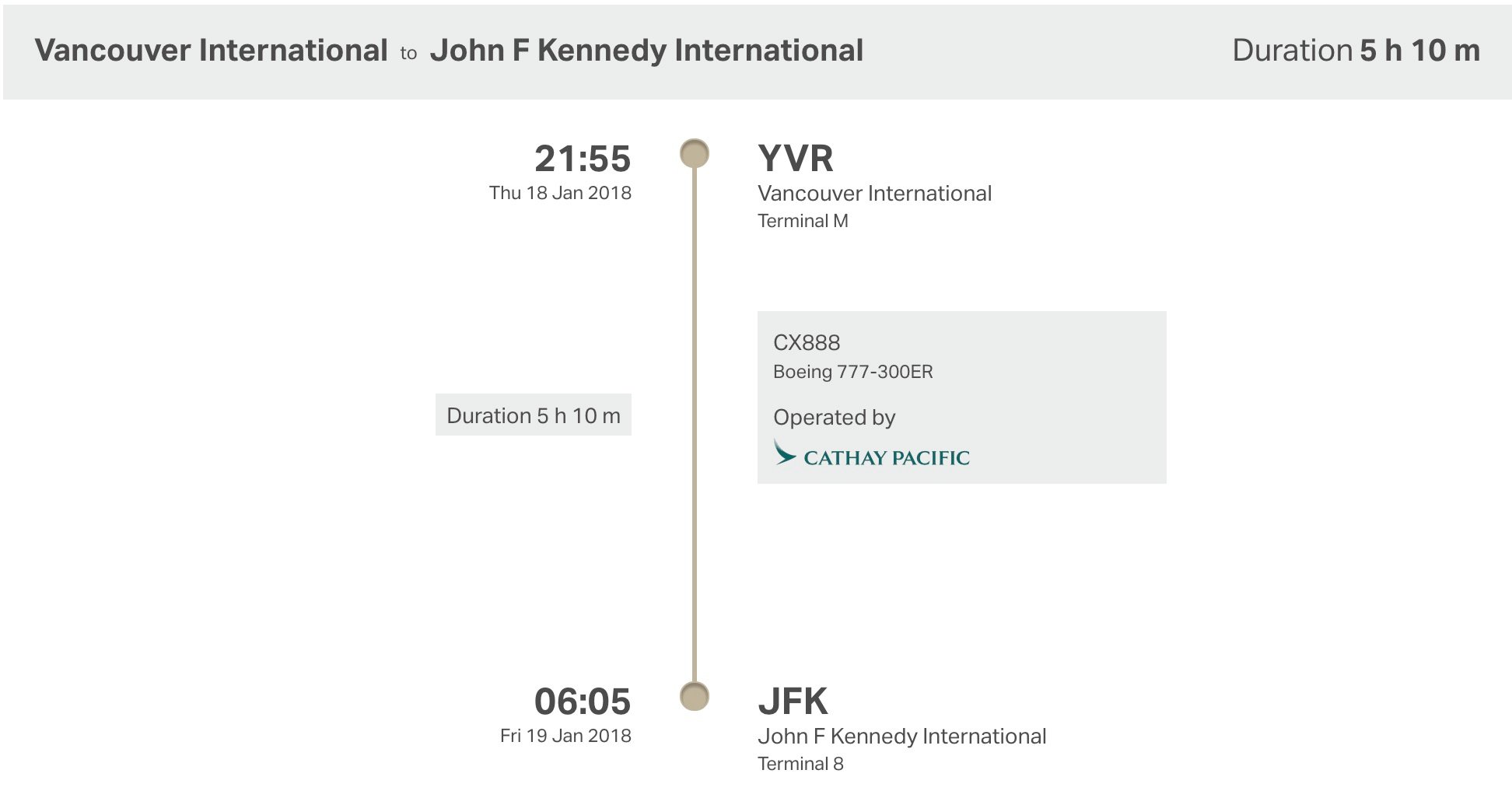The image size is (1512, 798).
Task: Click the JFK arrival timeline dot
Action: (x=695, y=696)
